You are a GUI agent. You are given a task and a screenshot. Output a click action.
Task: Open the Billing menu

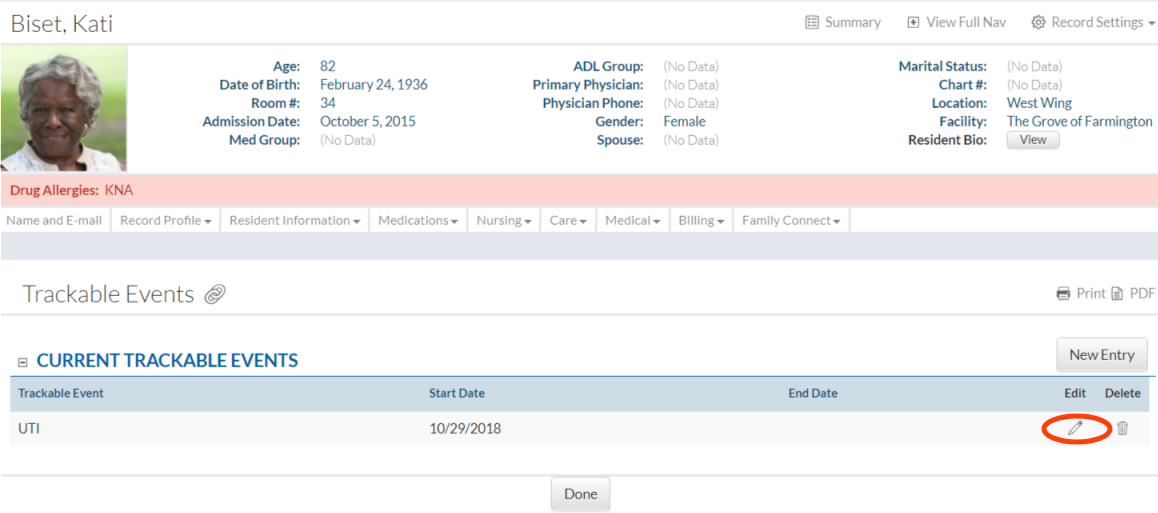pyautogui.click(x=701, y=220)
